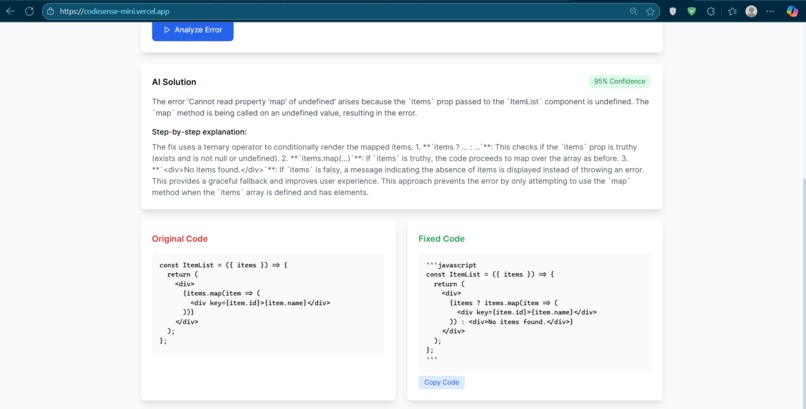Go back with the browser back arrow
This screenshot has height=409, width=806.
[10, 11]
